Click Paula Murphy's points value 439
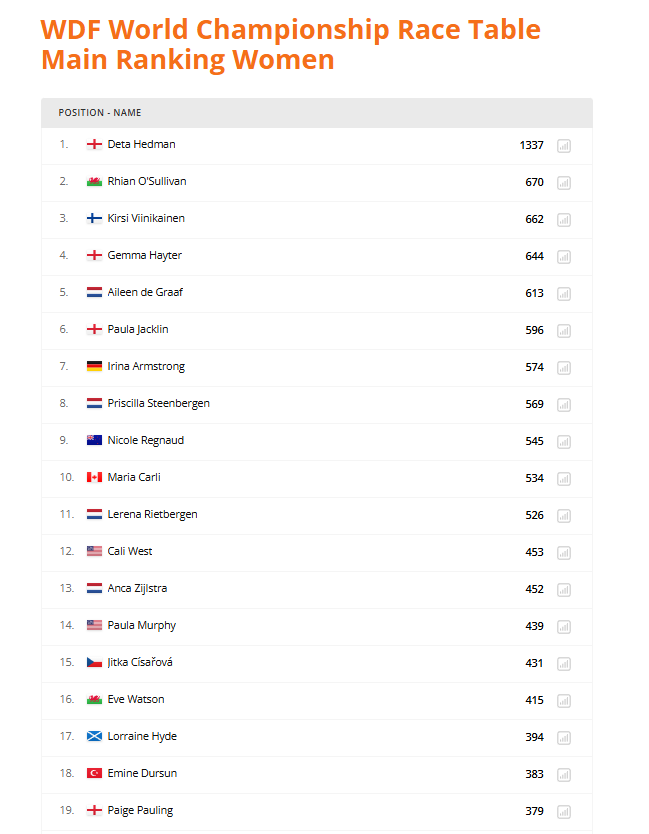 tap(534, 626)
